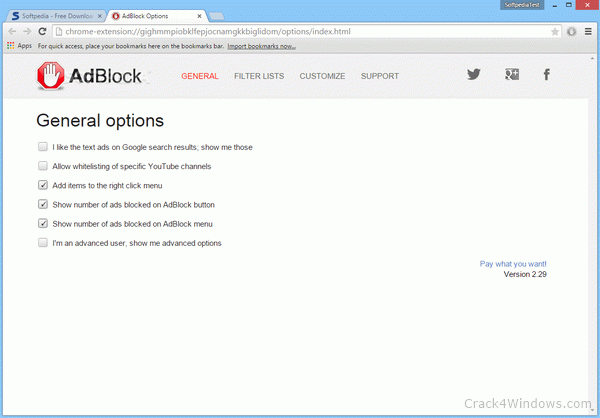Image resolution: width=600 pixels, height=418 pixels.
Task: Click the Pay what you want link
Action: tap(513, 264)
